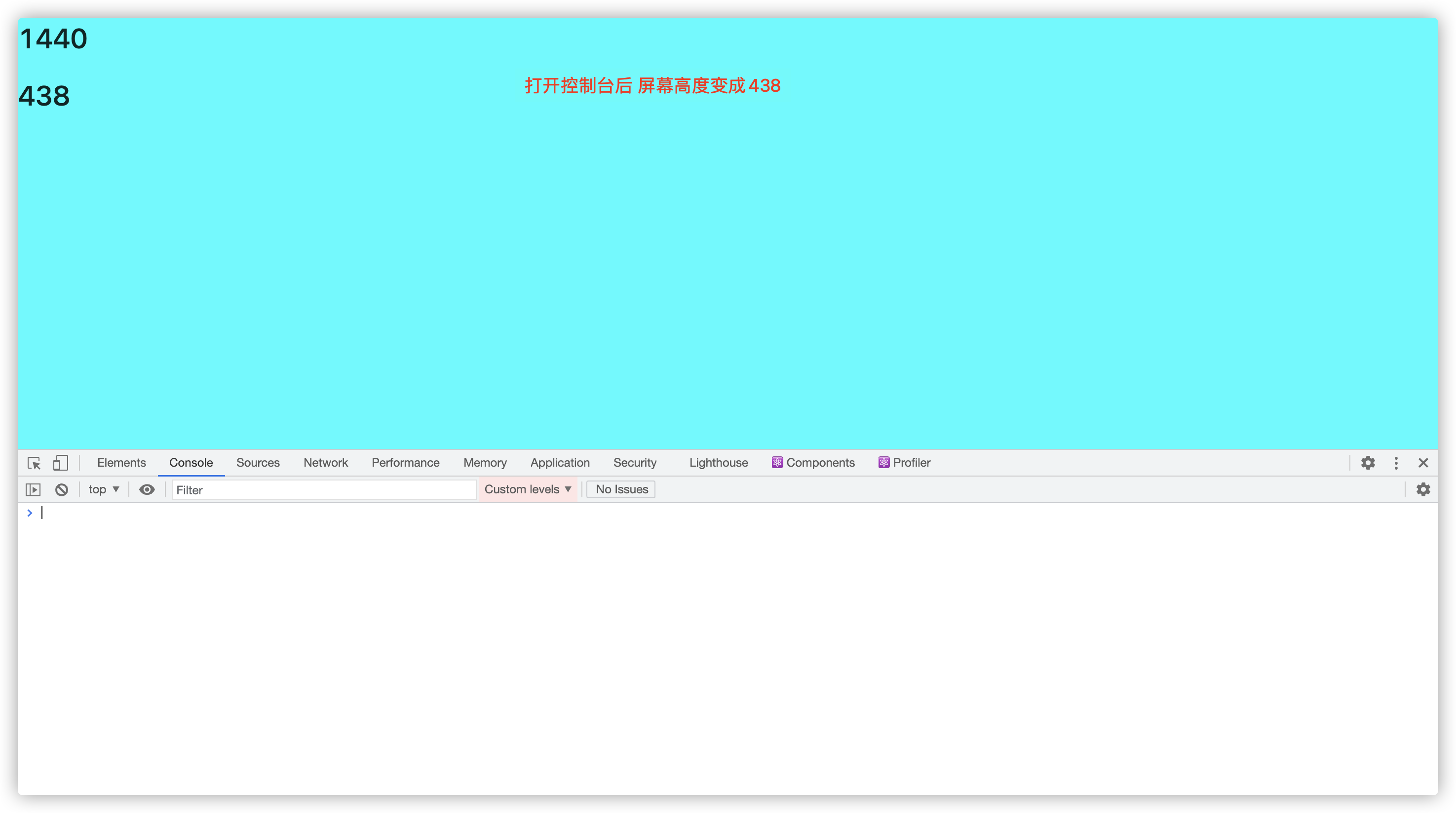Screen dimensions: 1456x813
Task: Select the Lighthouse tab
Action: (x=719, y=463)
